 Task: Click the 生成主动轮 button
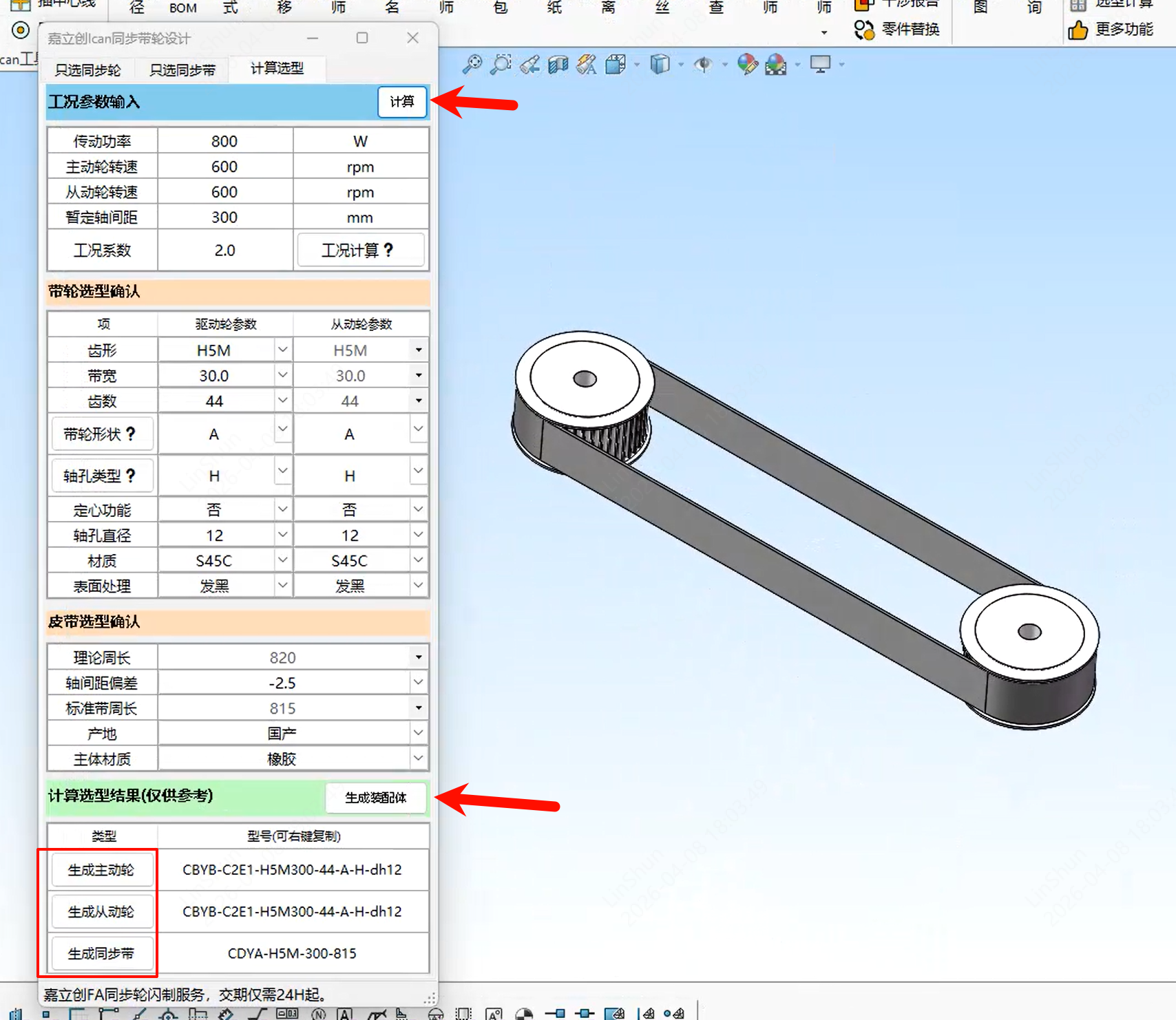tap(101, 871)
